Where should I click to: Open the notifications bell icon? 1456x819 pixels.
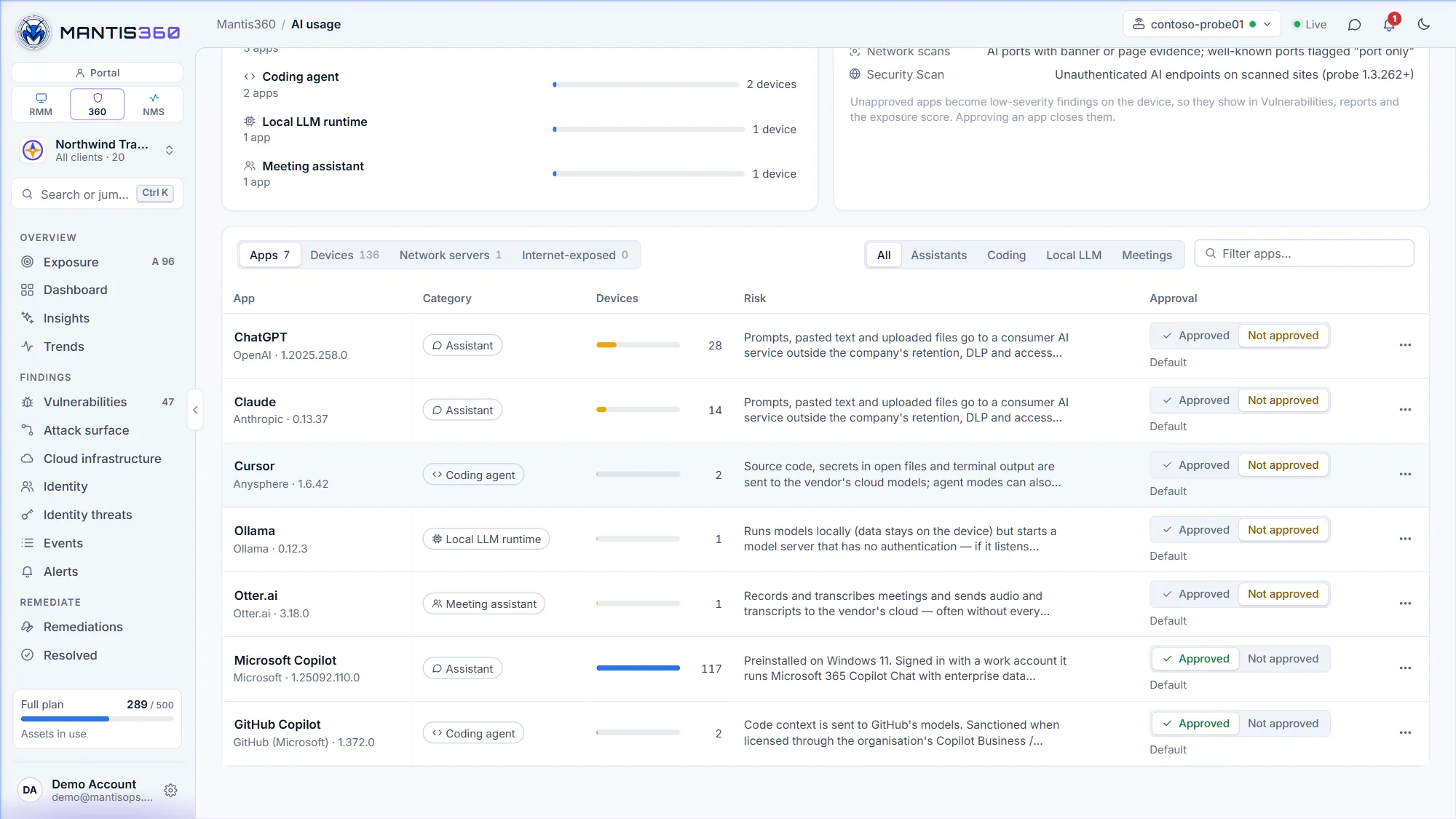click(1389, 25)
